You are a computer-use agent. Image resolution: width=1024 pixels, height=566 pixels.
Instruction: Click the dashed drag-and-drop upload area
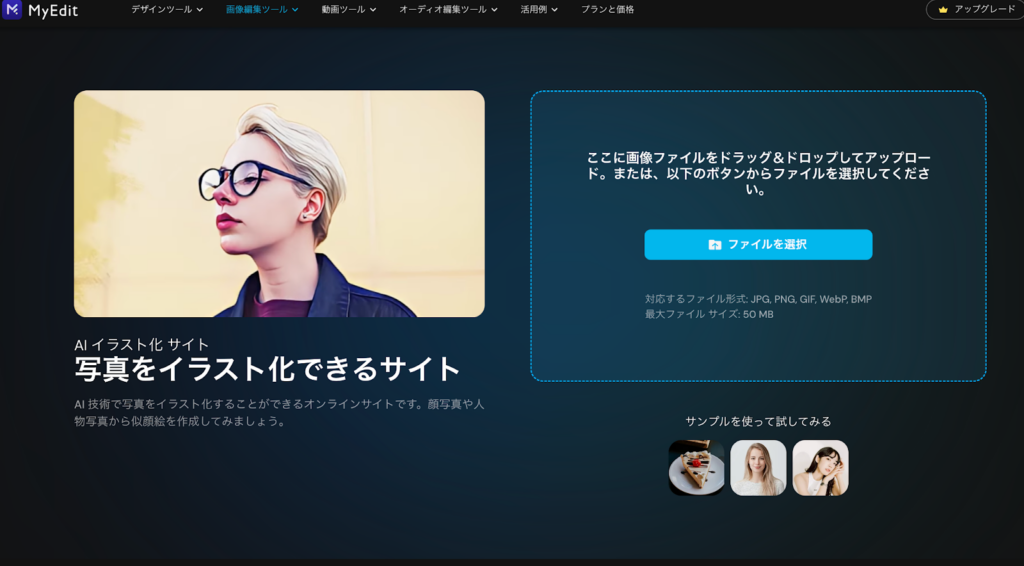(x=758, y=236)
